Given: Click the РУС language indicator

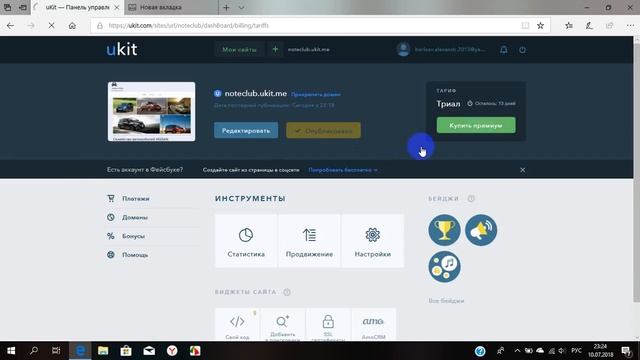Looking at the screenshot, I should click(x=576, y=351).
